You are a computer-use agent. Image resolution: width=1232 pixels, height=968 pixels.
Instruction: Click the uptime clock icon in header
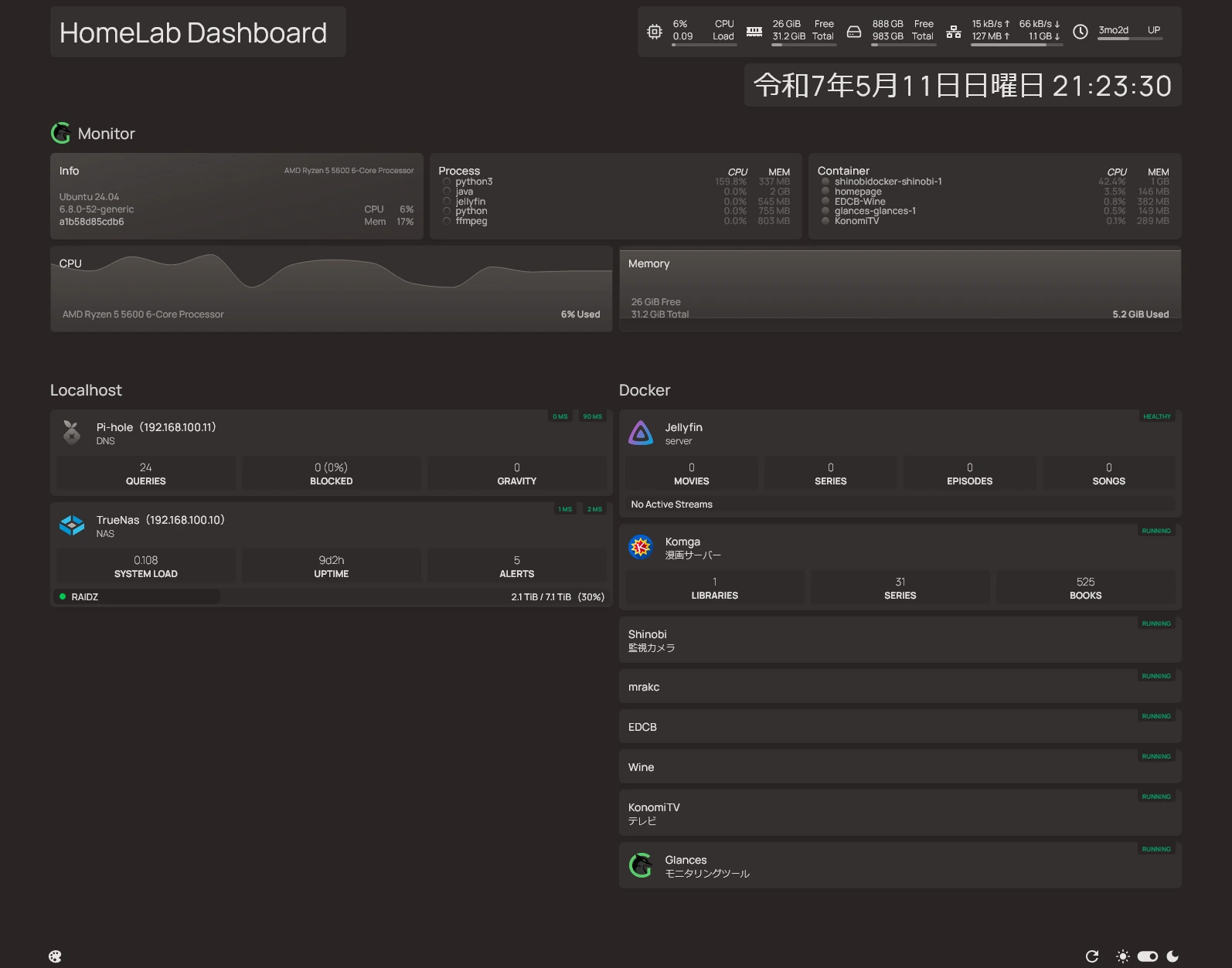[1081, 32]
